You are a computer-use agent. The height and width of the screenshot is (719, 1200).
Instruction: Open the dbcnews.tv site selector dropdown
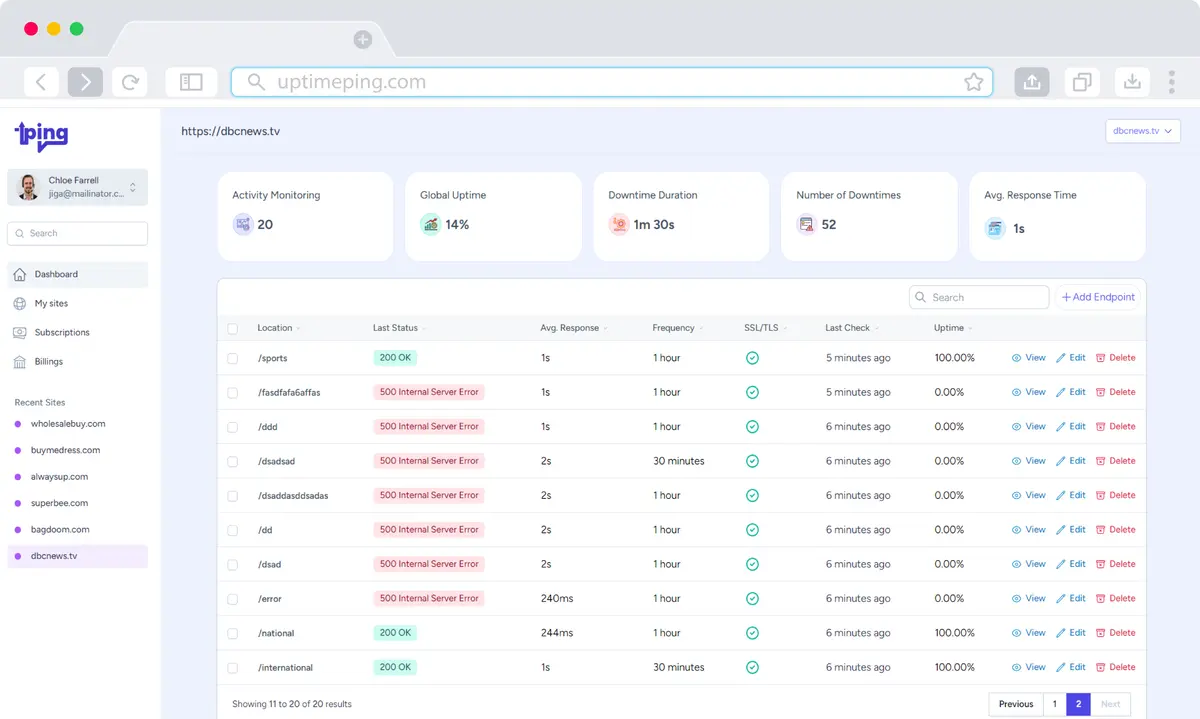click(x=1142, y=131)
